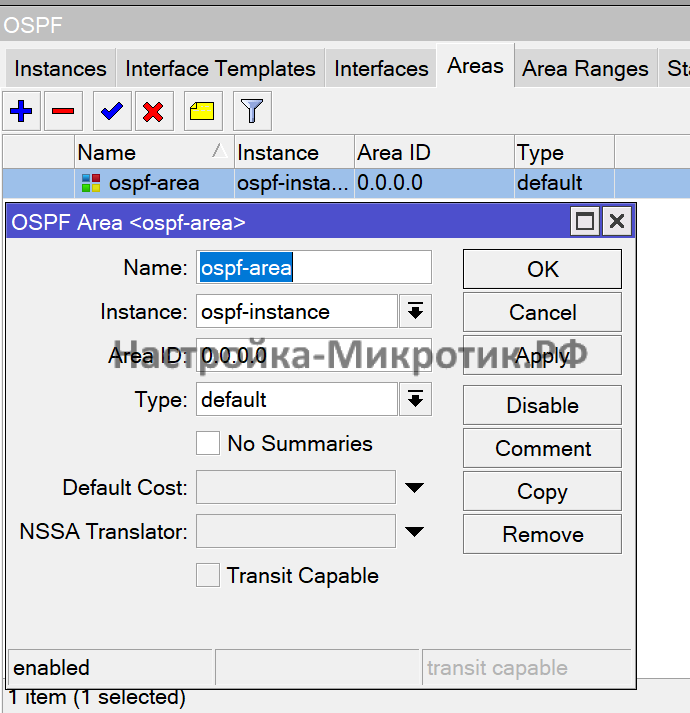The height and width of the screenshot is (713, 690).
Task: Open filter using funnel icon
Action: click(252, 111)
